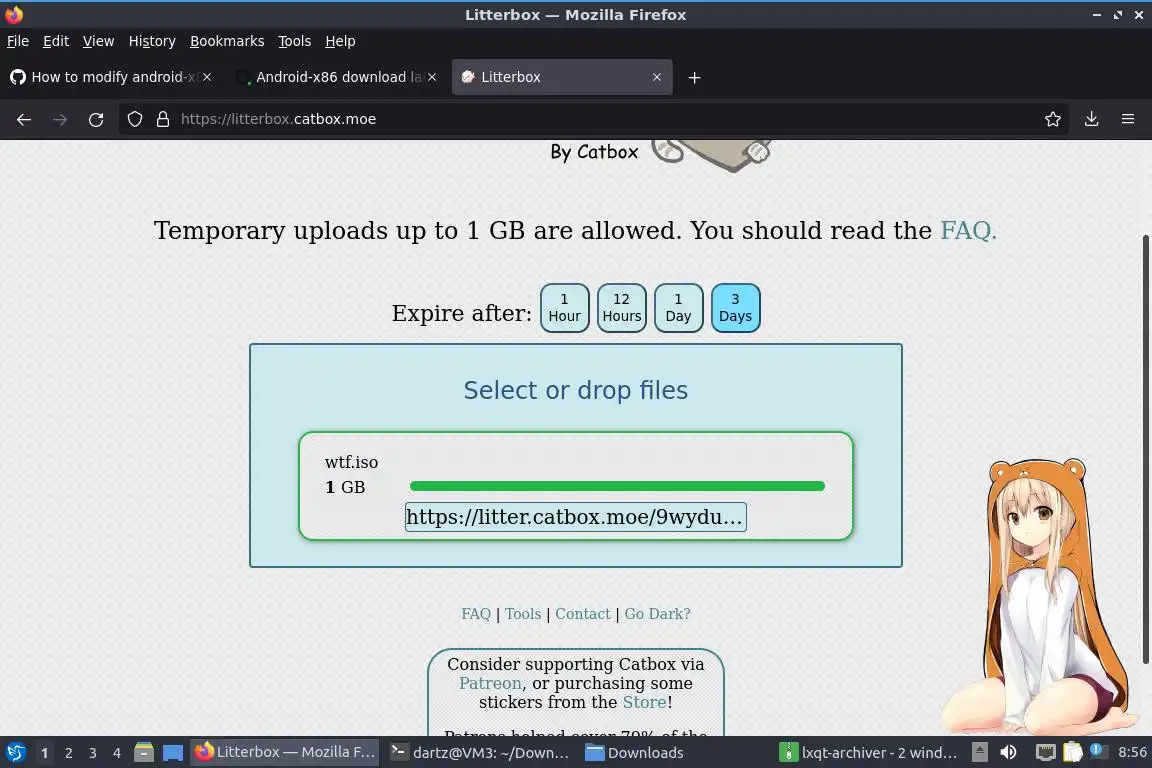
Task: Switch to Downloads file manager window
Action: click(635, 753)
